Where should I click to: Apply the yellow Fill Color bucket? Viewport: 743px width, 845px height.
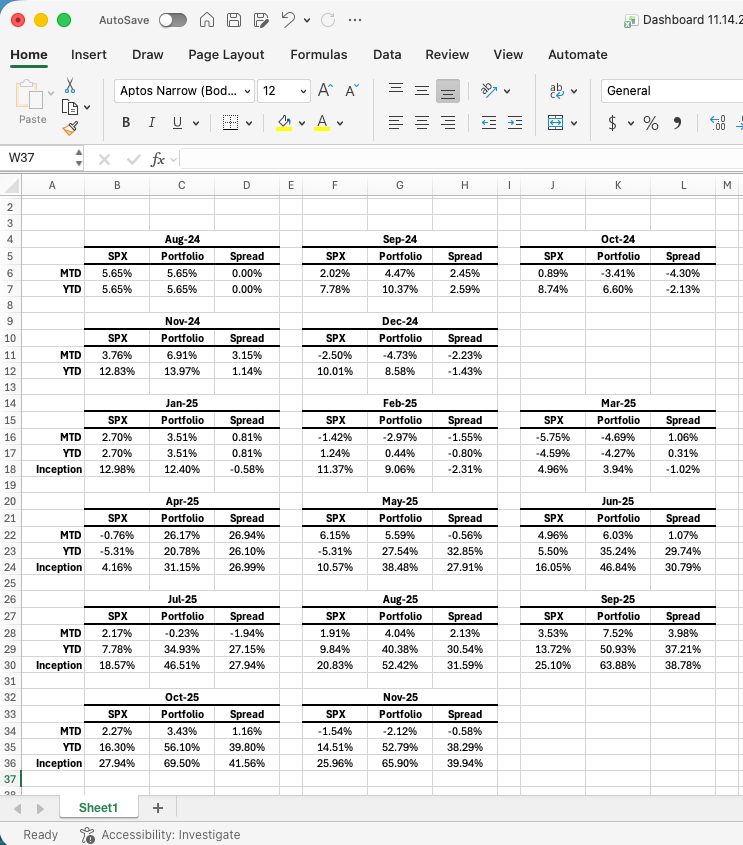284,123
